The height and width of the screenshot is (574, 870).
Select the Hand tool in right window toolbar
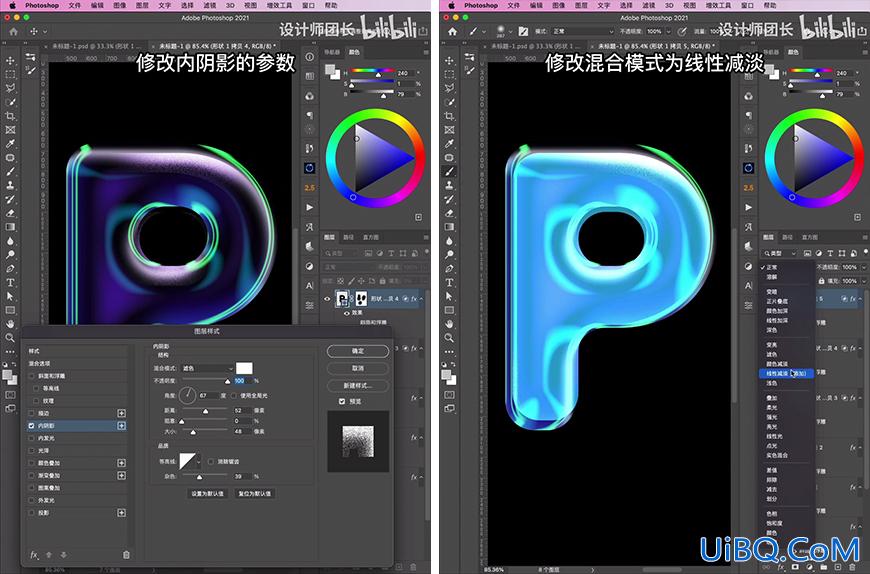coord(449,323)
